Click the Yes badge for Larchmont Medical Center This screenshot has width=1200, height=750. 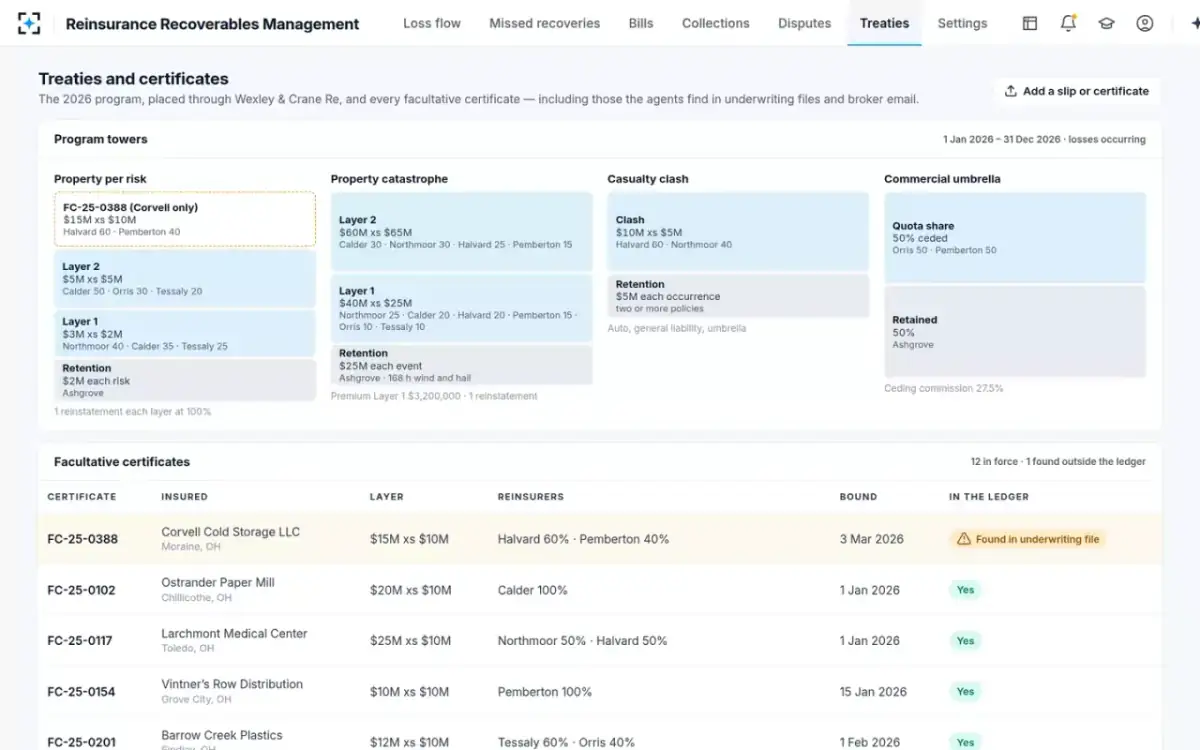[x=965, y=641]
